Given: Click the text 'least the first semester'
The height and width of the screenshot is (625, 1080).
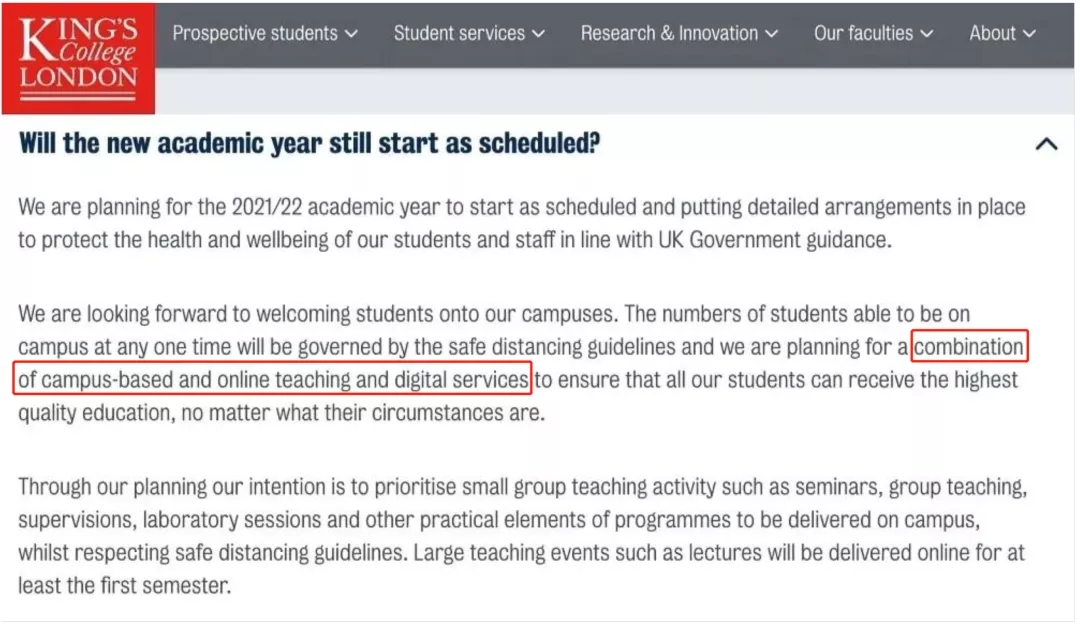Looking at the screenshot, I should (x=124, y=586).
